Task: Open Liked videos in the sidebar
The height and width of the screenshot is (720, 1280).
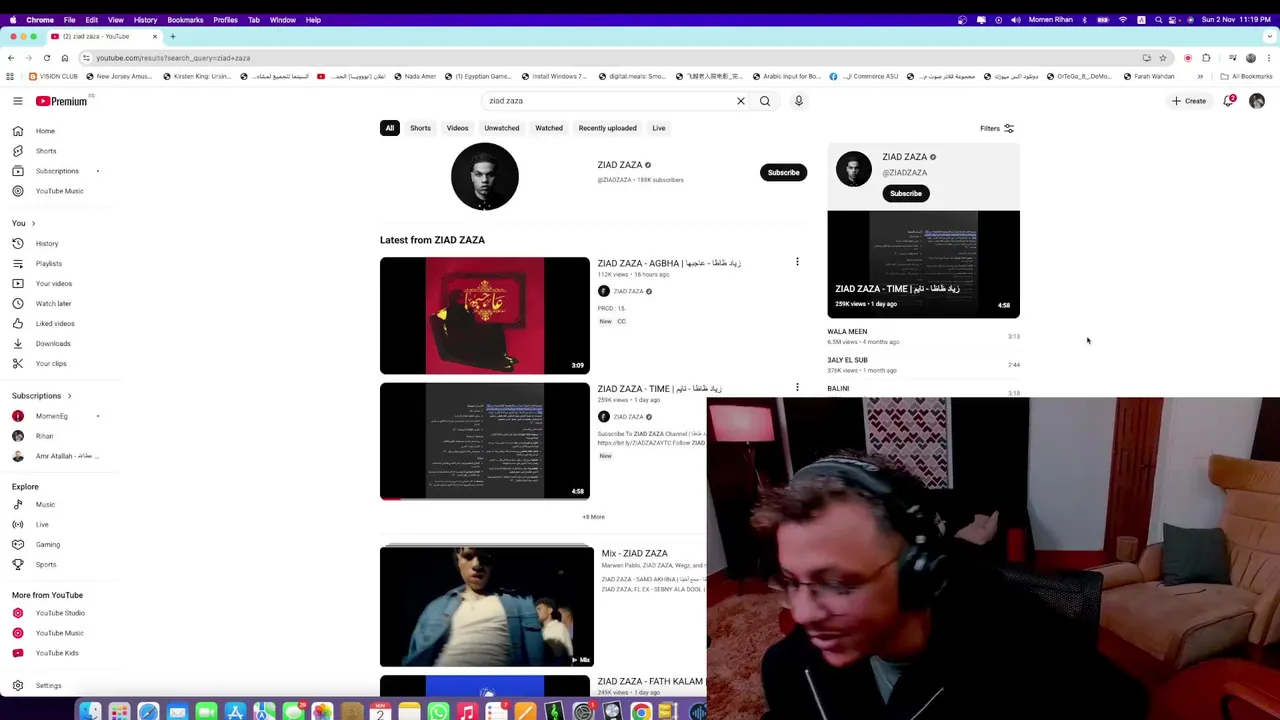Action: point(55,323)
